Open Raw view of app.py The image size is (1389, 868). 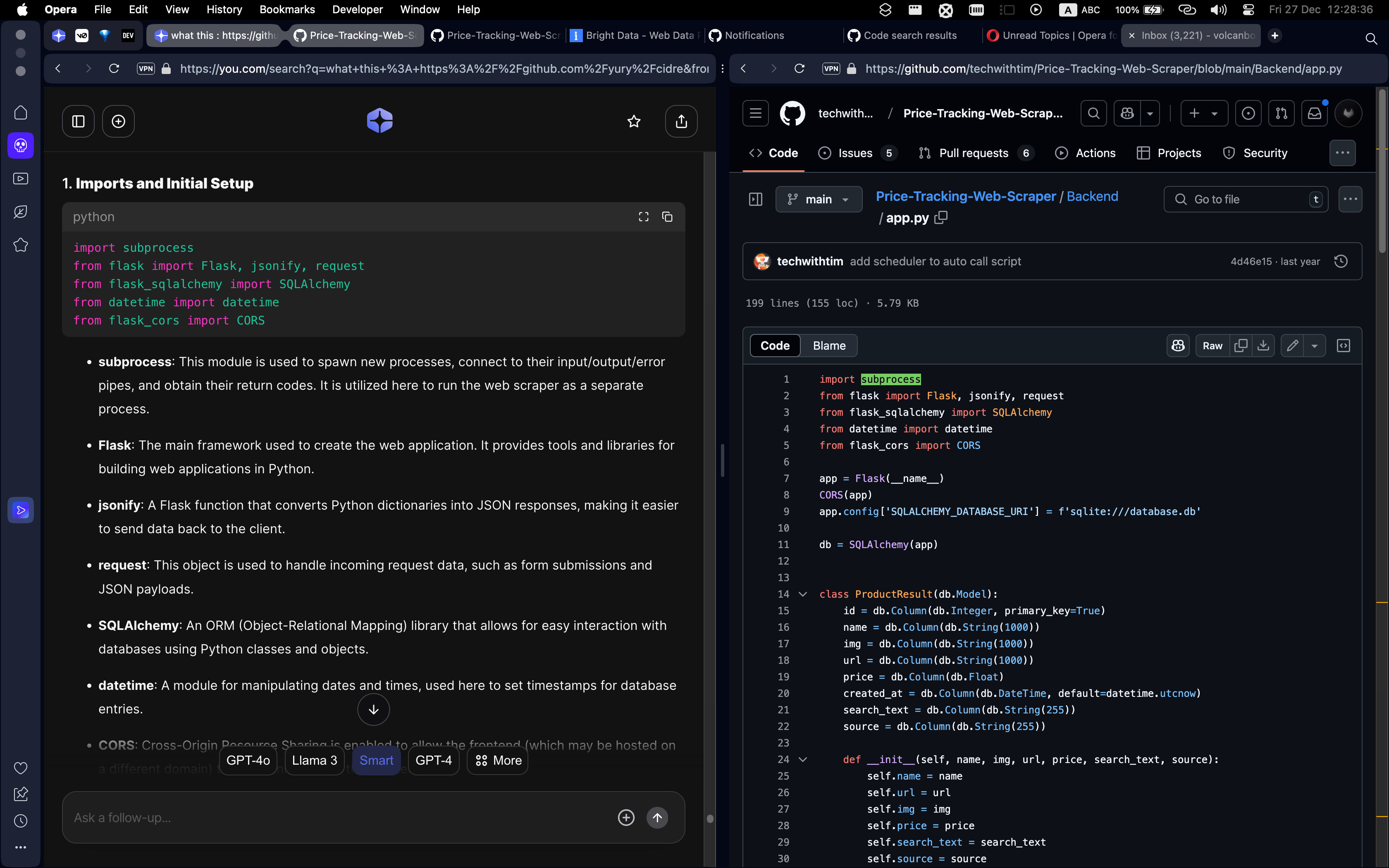pyautogui.click(x=1212, y=346)
